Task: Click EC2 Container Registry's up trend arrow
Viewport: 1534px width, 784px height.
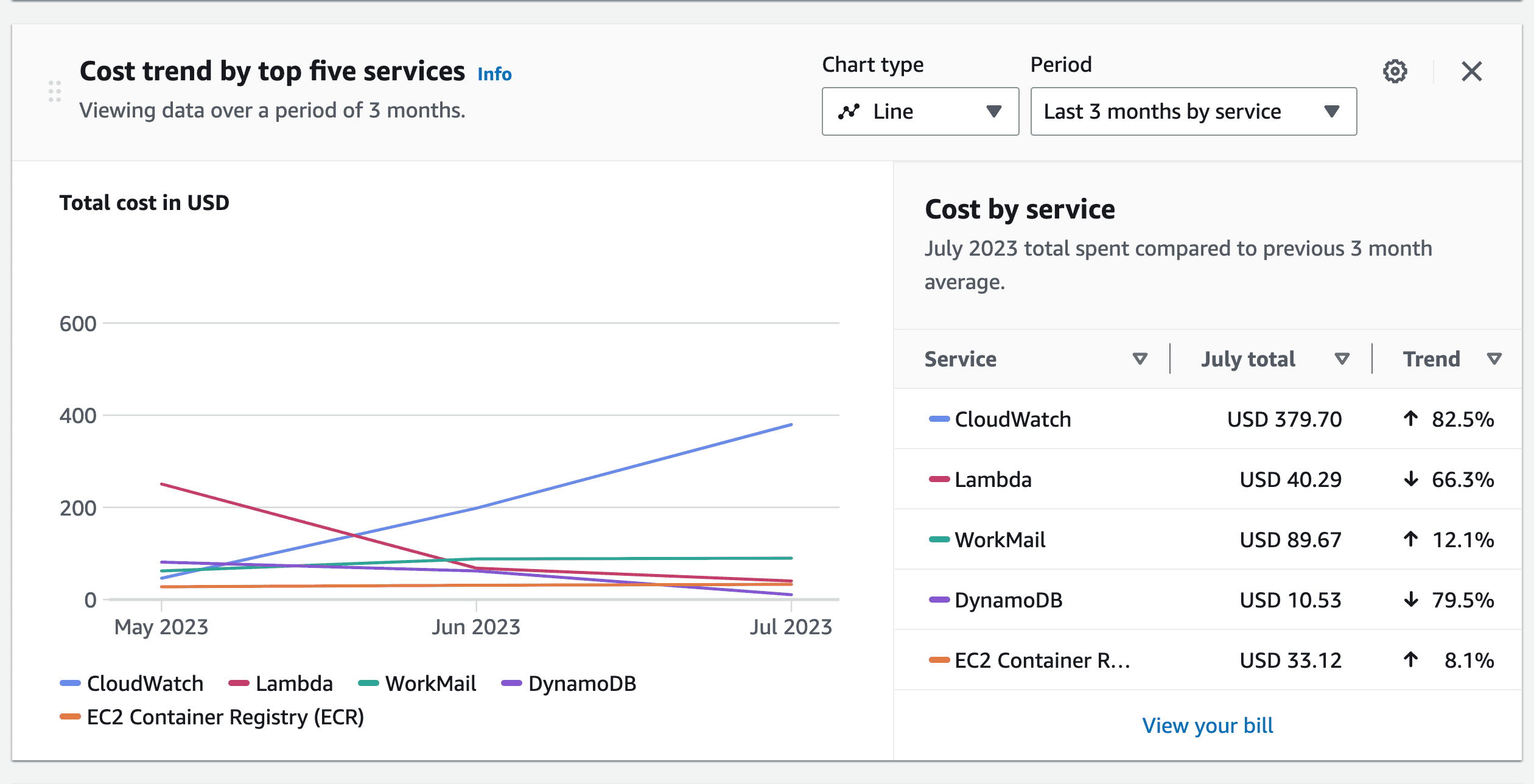Action: coord(1410,660)
